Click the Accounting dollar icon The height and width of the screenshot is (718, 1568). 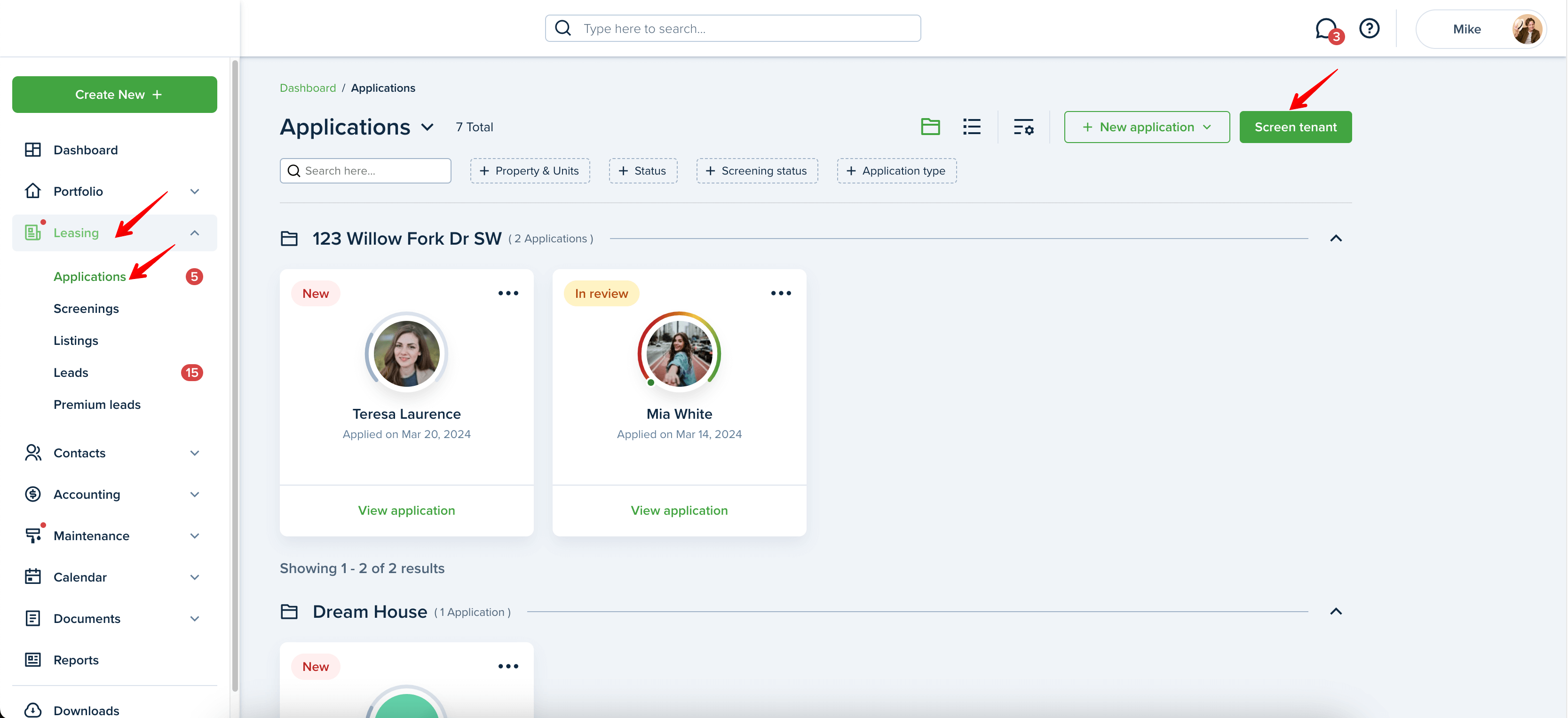click(33, 495)
